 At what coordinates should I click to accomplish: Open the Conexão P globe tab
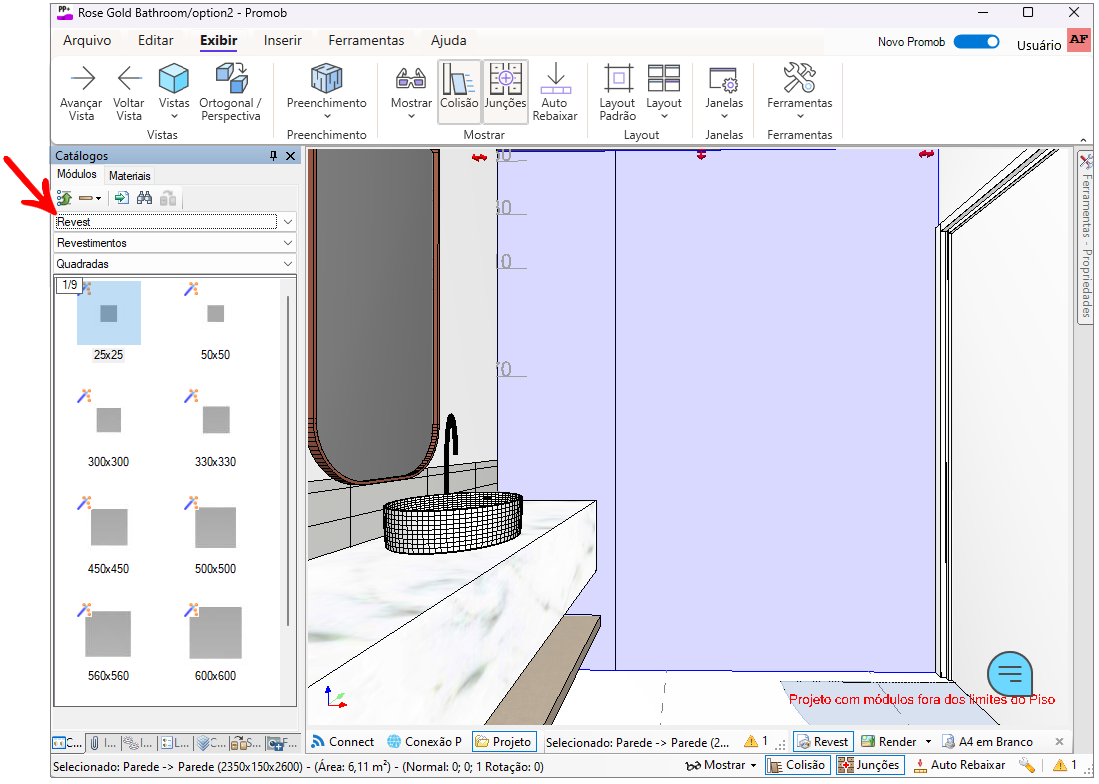point(425,742)
